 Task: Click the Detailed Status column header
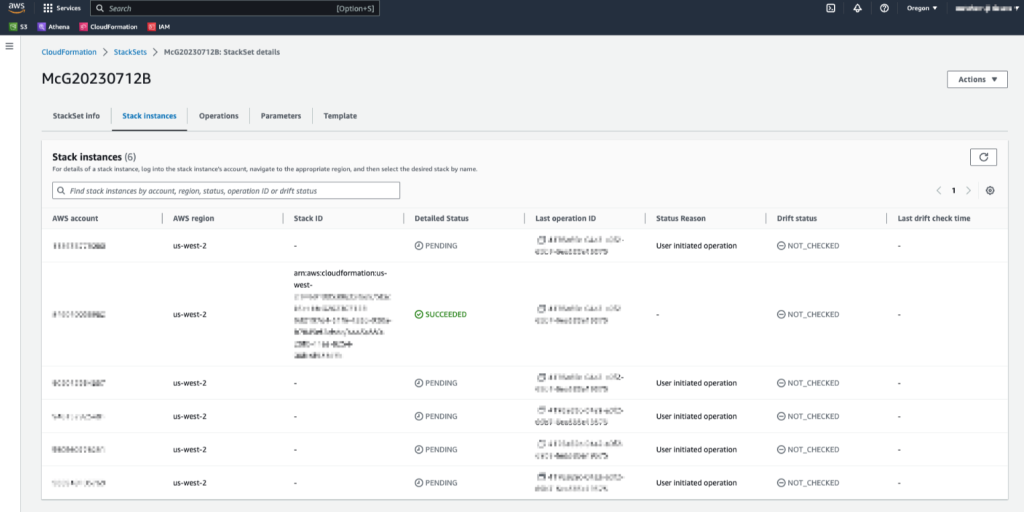441,218
